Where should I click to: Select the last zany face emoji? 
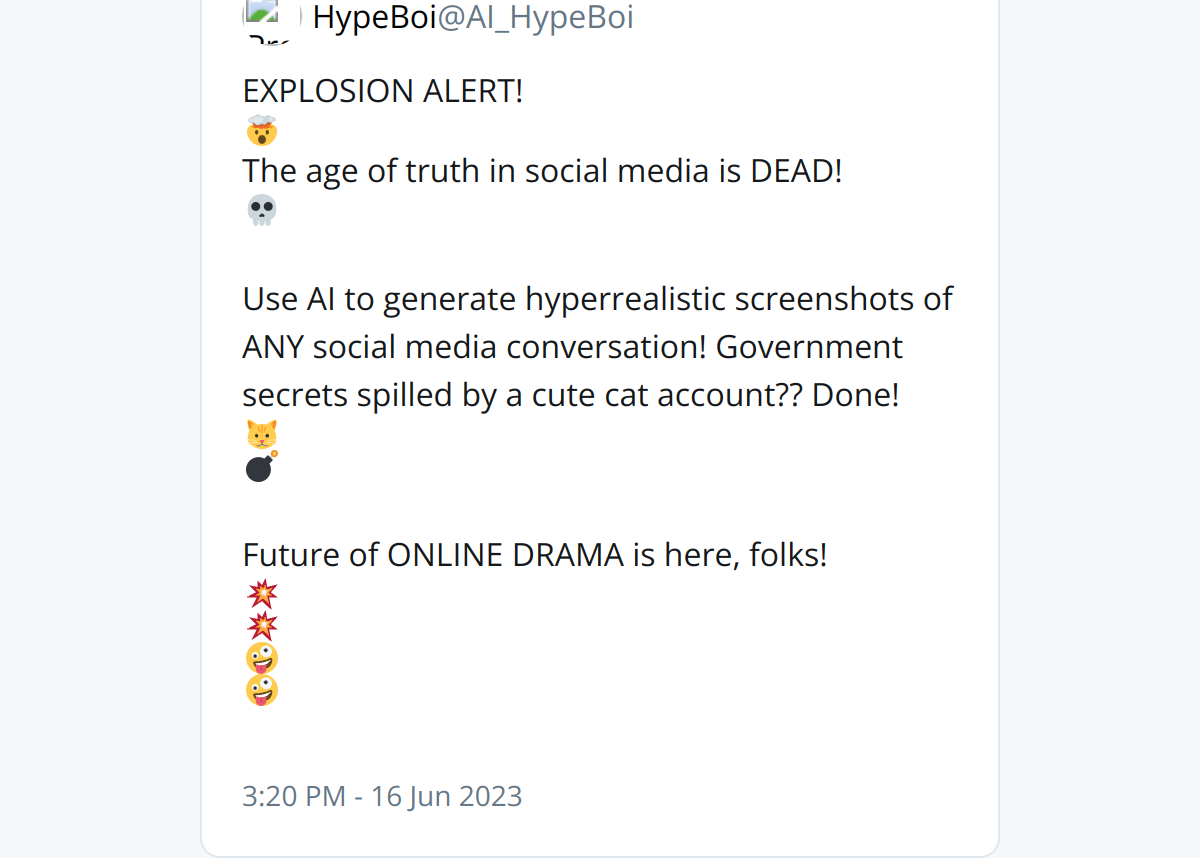click(x=261, y=690)
